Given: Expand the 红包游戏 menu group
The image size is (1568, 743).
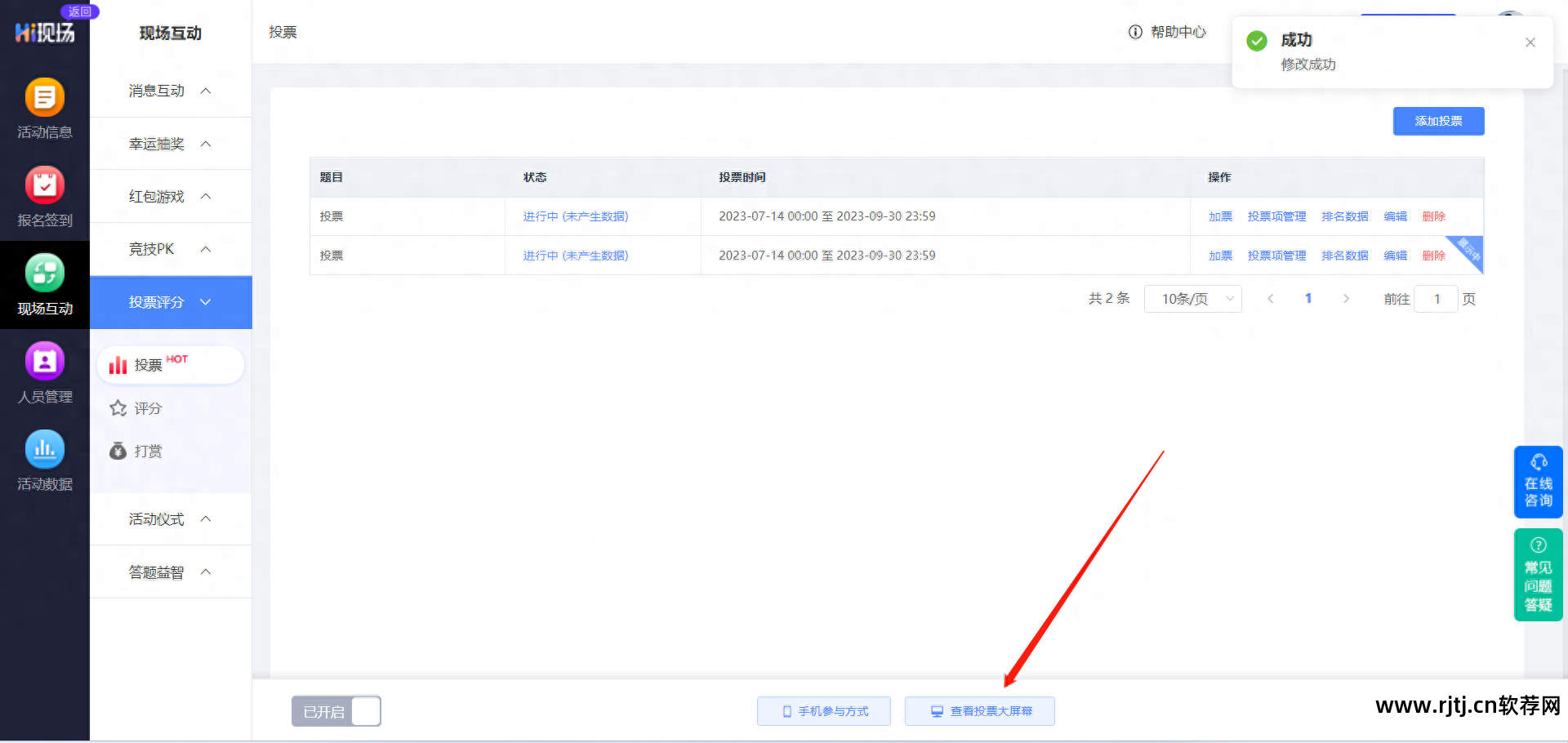Looking at the screenshot, I should (171, 196).
